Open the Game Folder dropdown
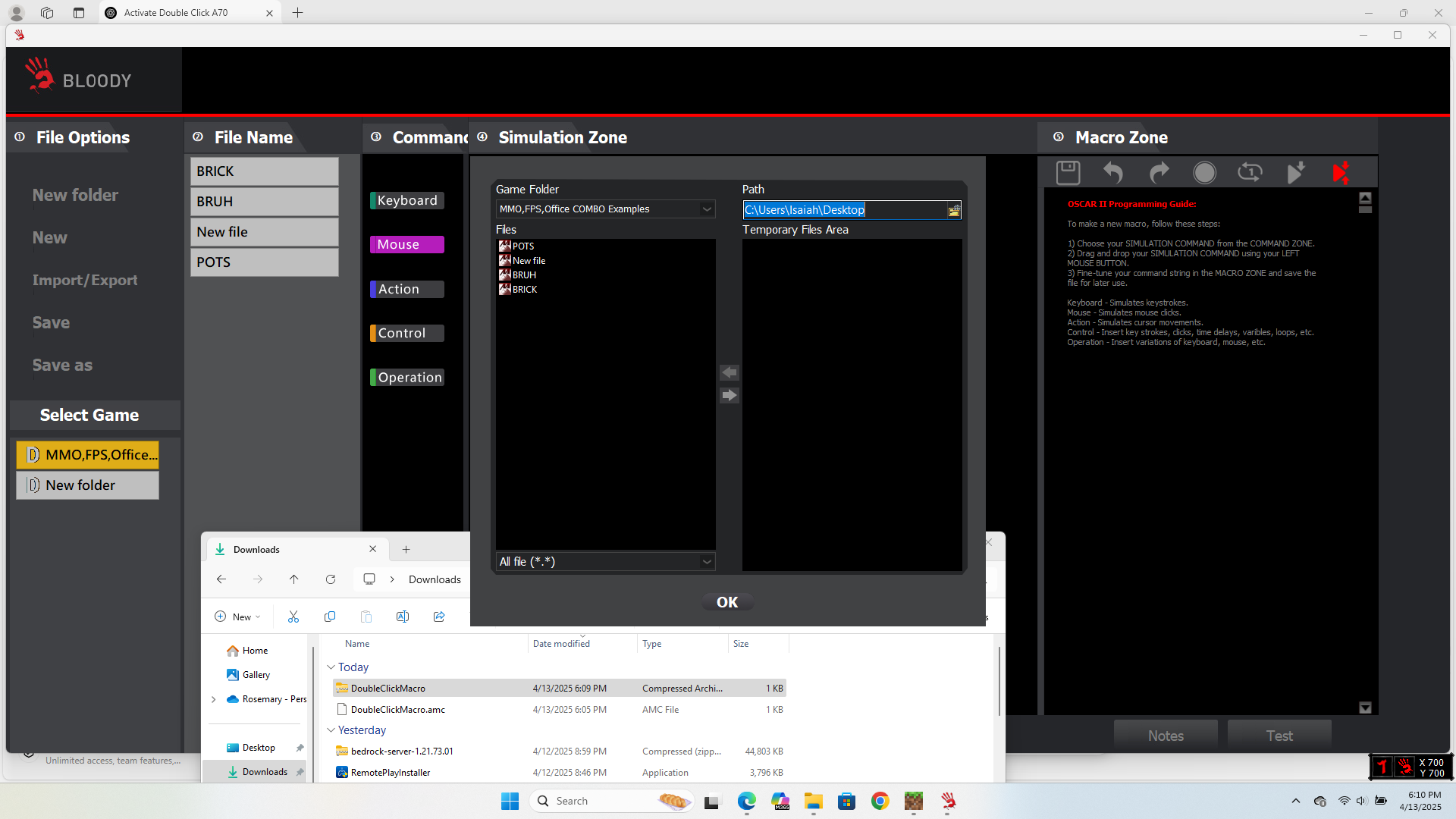Screen dimensions: 1456x819 pos(707,209)
